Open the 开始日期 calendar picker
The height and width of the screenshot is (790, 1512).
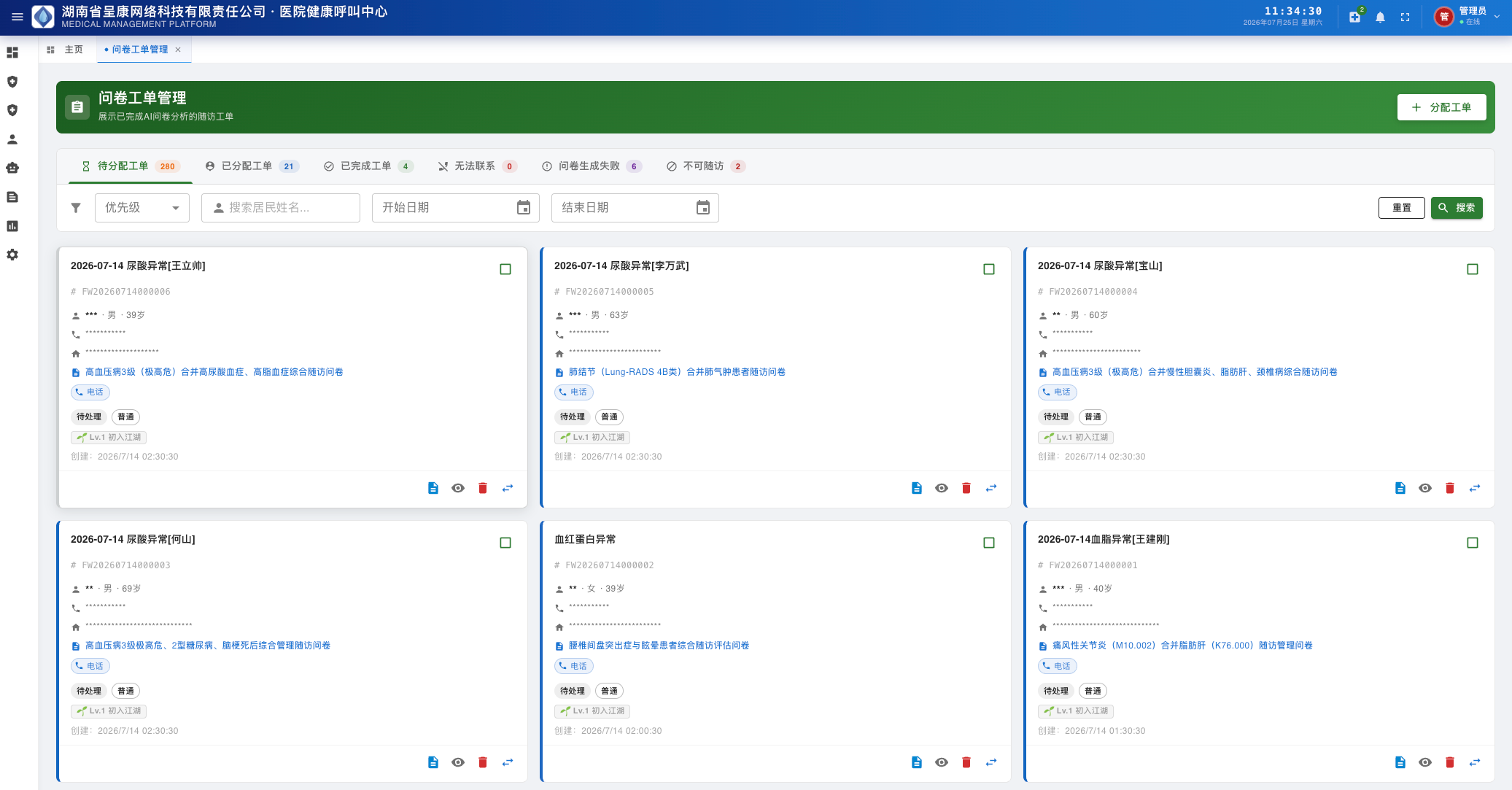tap(524, 208)
